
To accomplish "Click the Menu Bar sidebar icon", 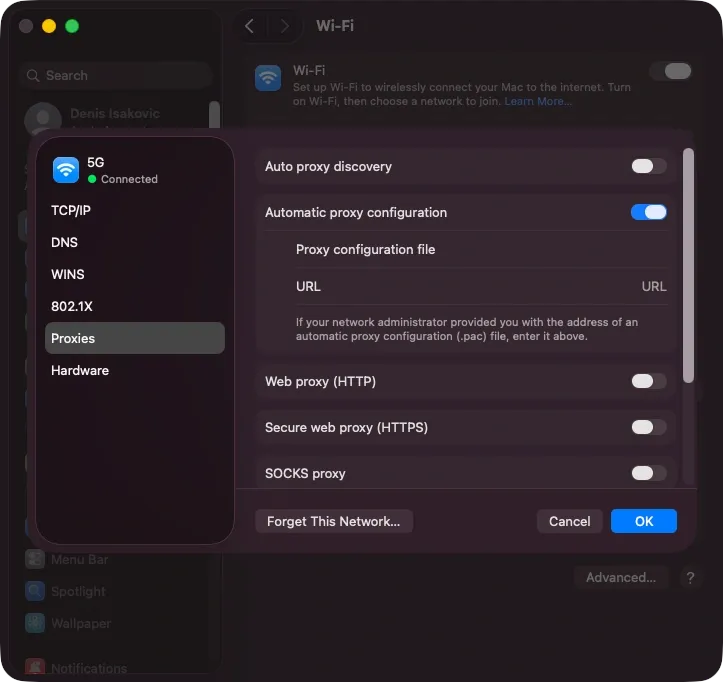I will 35,559.
